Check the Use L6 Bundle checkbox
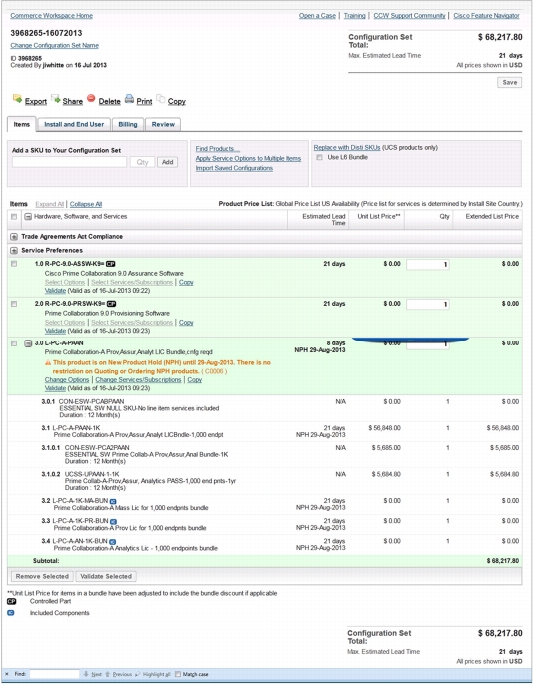The image size is (534, 686). tap(320, 158)
